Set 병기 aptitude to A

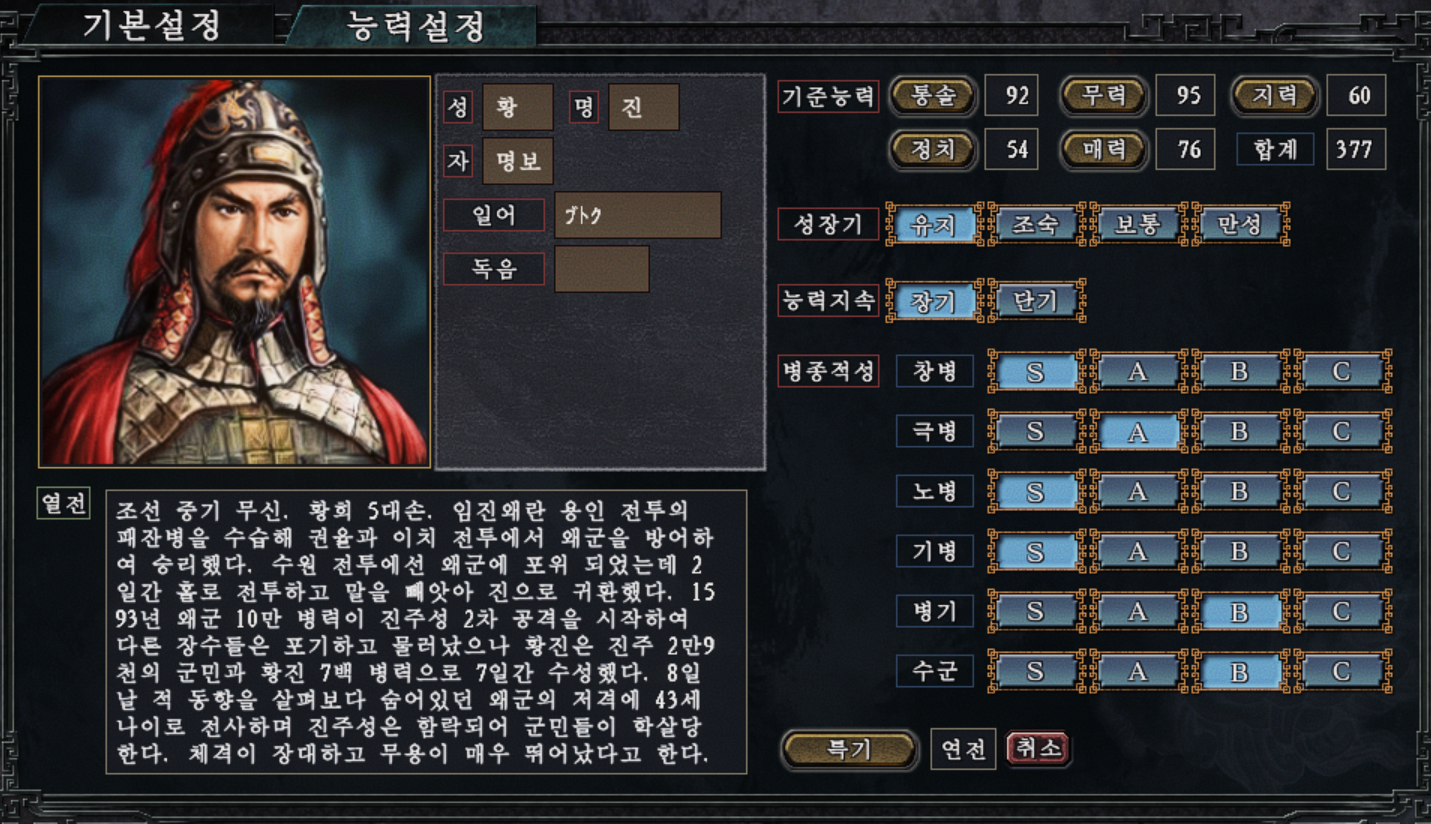(1137, 611)
